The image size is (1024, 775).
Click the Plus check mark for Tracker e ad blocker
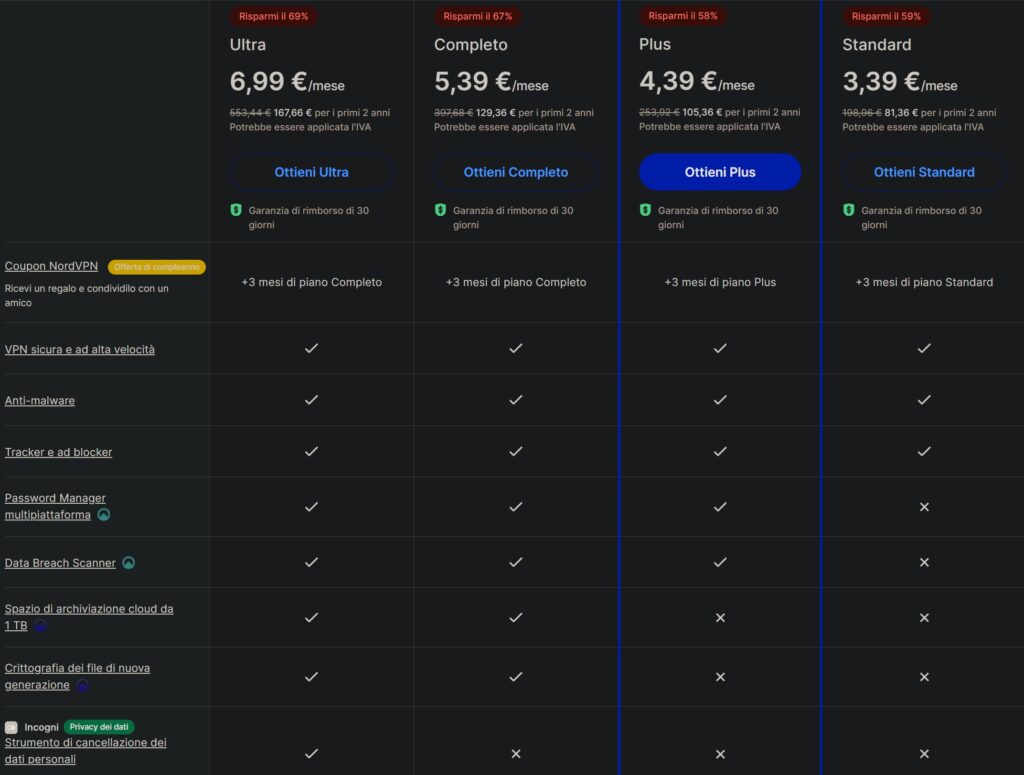[x=720, y=451]
